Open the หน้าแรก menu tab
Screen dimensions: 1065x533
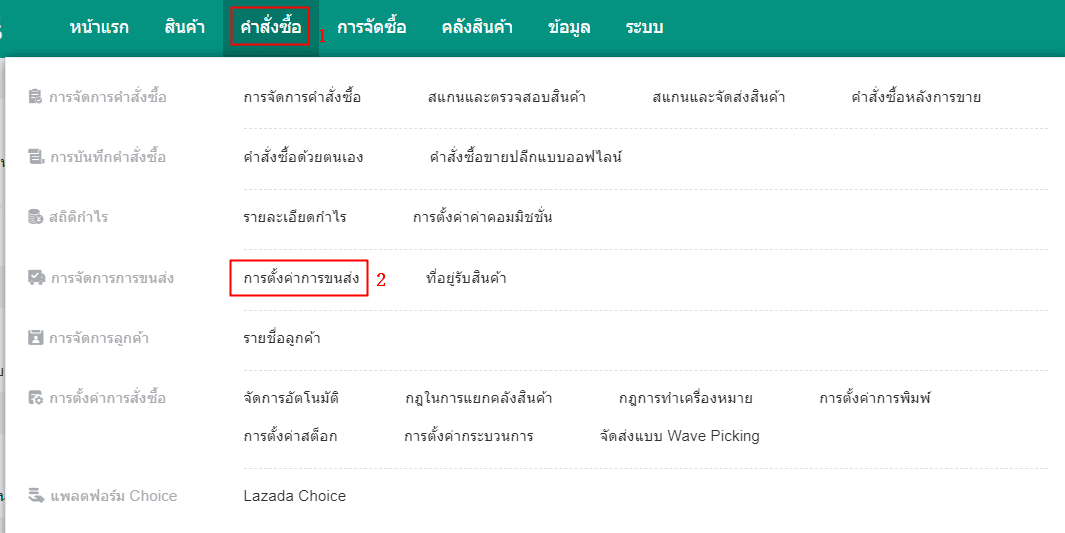[x=99, y=28]
